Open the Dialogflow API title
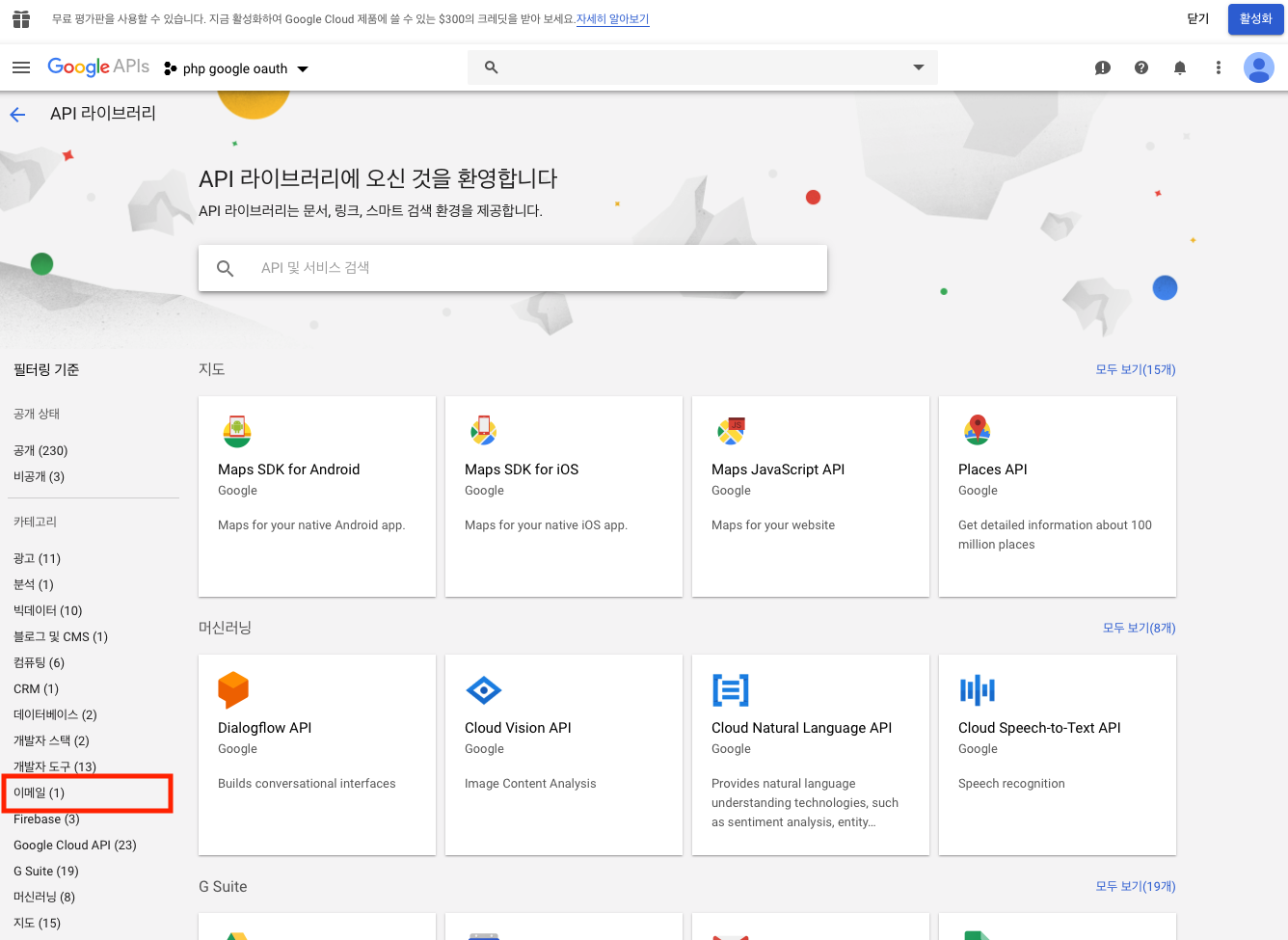This screenshot has width=1288, height=940. [x=264, y=728]
